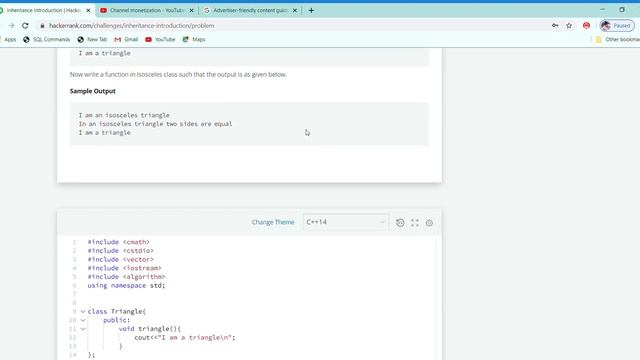This screenshot has width=640, height=360.
Task: Open a new browser tab
Action: pyautogui.click(x=311, y=11)
